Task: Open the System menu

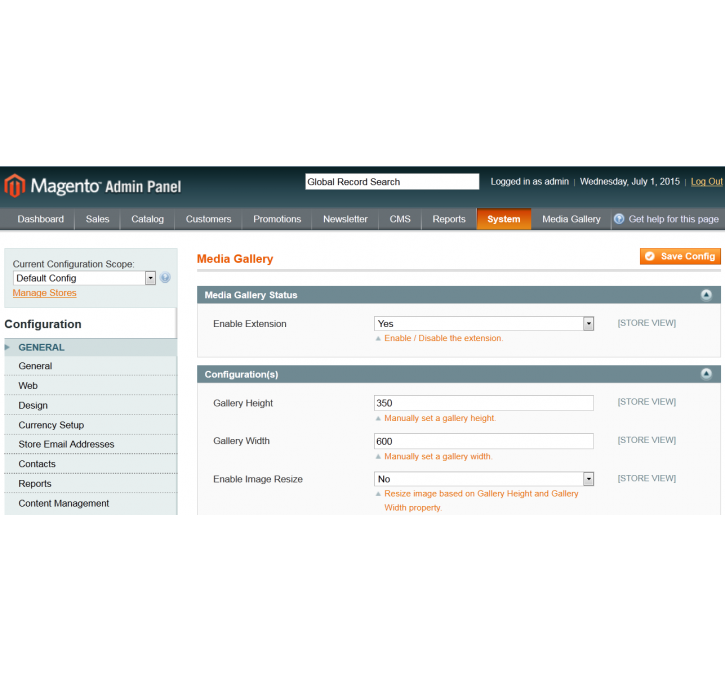Action: [504, 219]
